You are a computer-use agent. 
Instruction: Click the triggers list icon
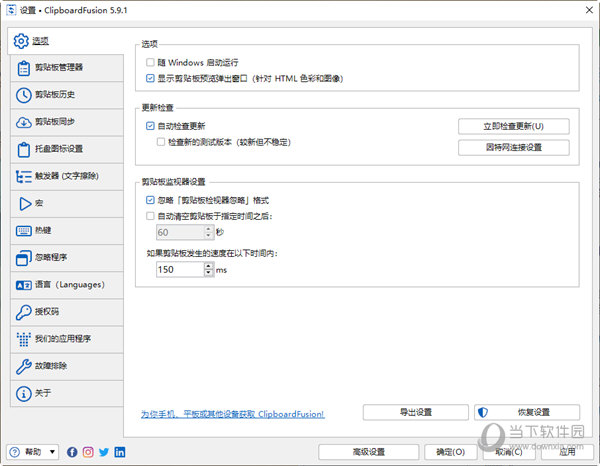pos(23,176)
